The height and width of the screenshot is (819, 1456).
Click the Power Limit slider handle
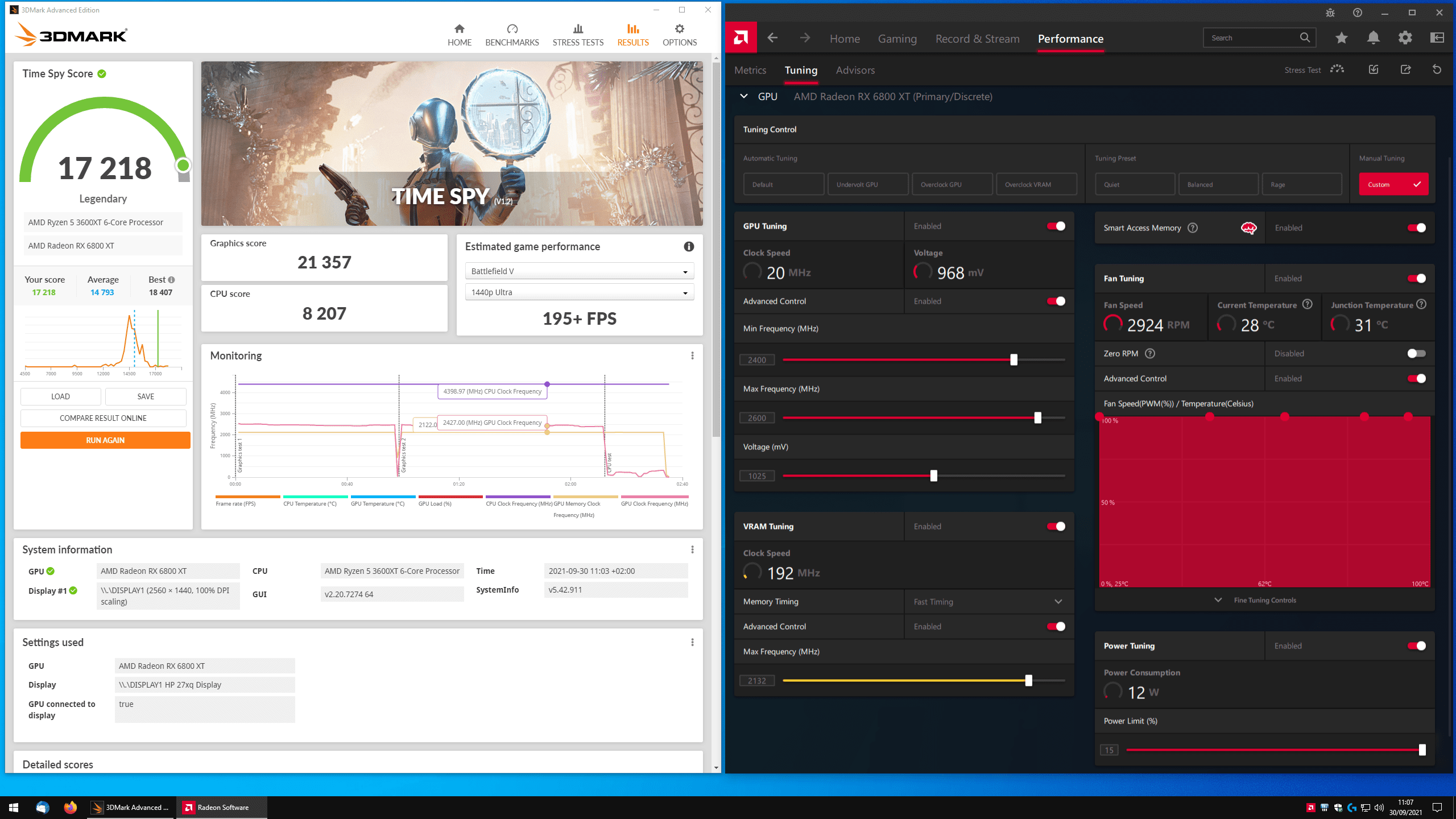[1422, 750]
